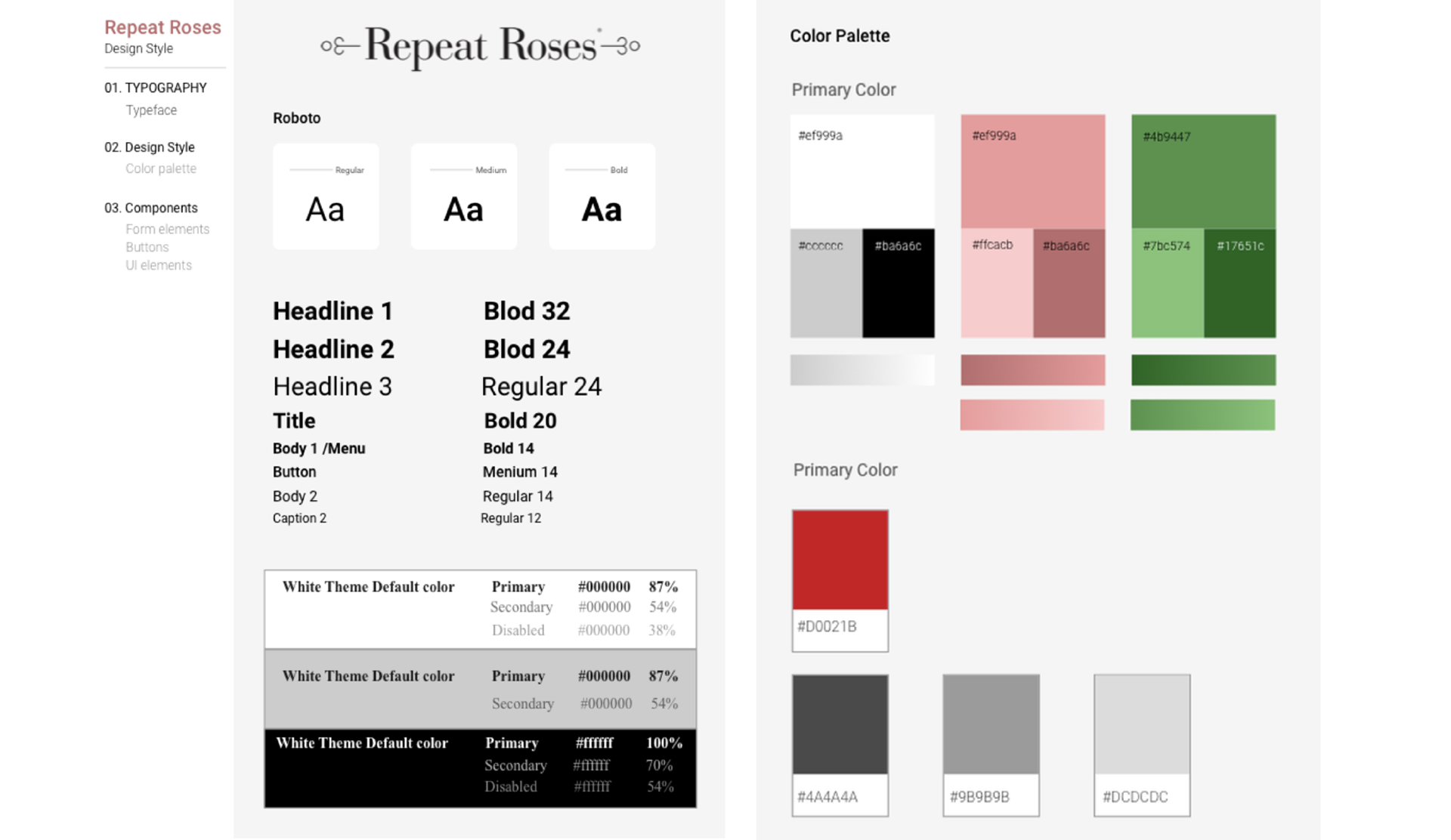Select the dark rose gradient bar
The height and width of the screenshot is (840, 1451).
click(1033, 370)
